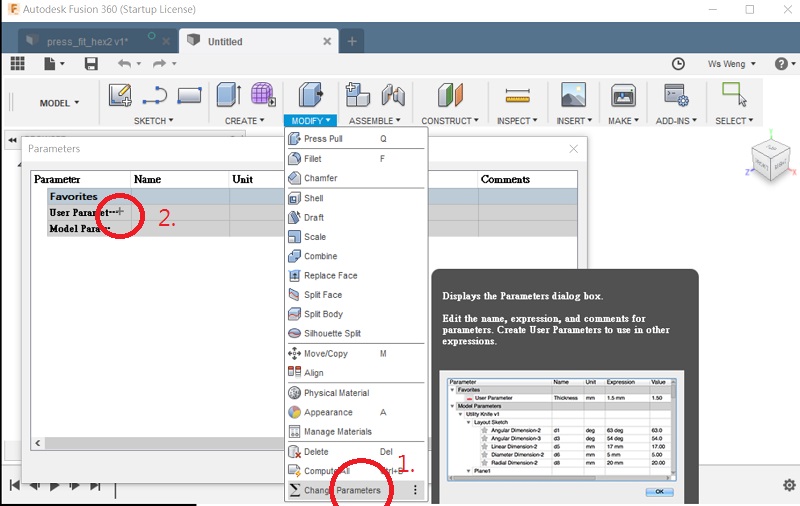Open job status clock icon
The width and height of the screenshot is (800, 506).
click(678, 64)
